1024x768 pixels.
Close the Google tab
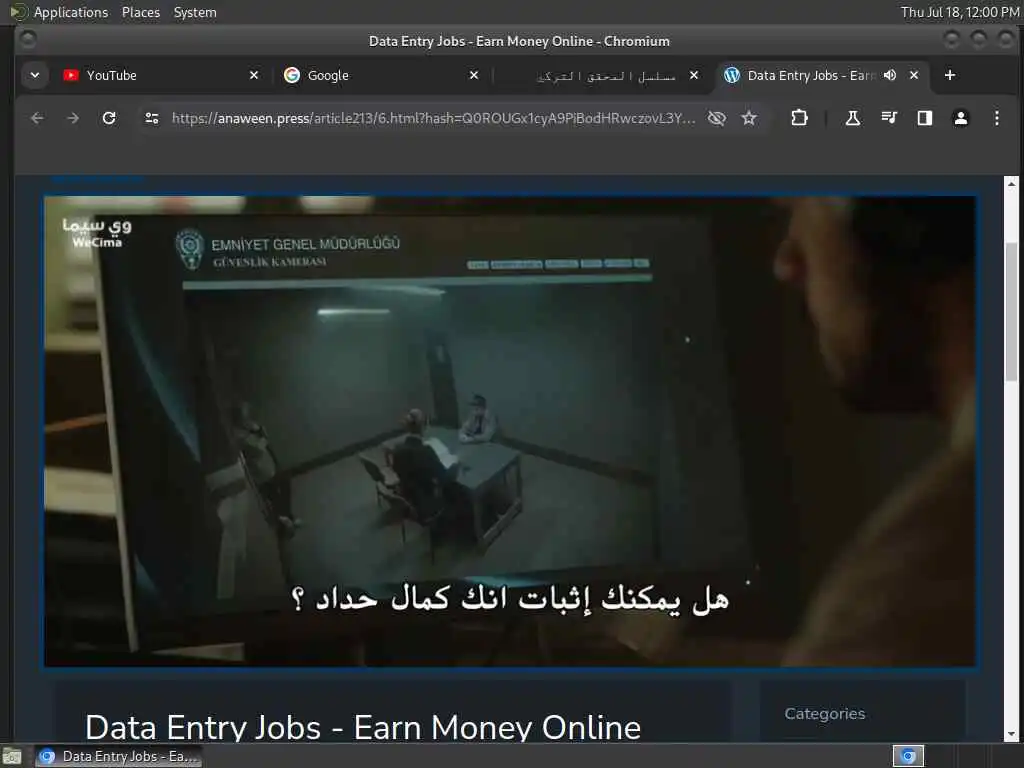tap(474, 75)
